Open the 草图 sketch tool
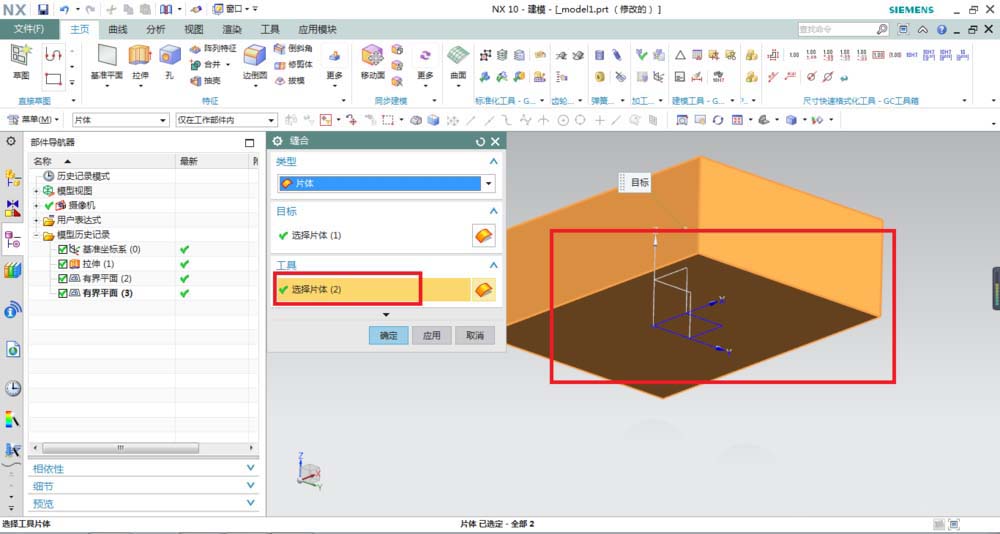Image resolution: width=1000 pixels, height=534 pixels. (21, 63)
